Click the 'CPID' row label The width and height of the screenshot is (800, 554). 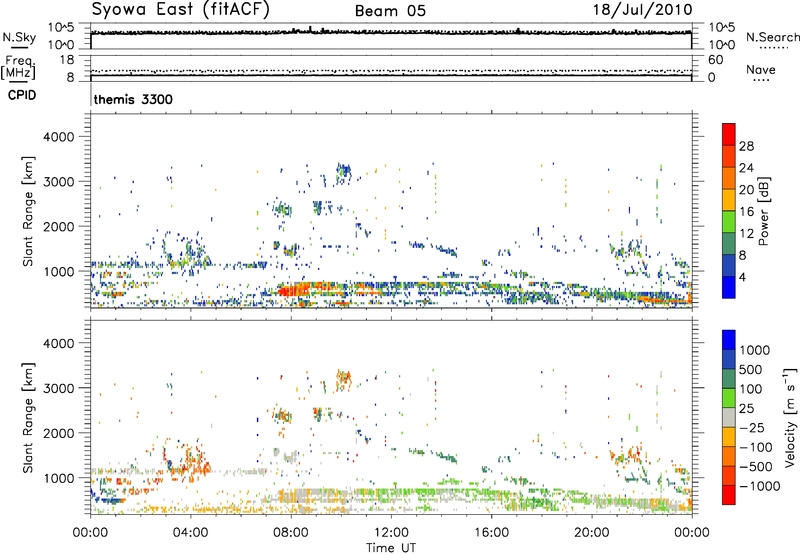[x=22, y=95]
